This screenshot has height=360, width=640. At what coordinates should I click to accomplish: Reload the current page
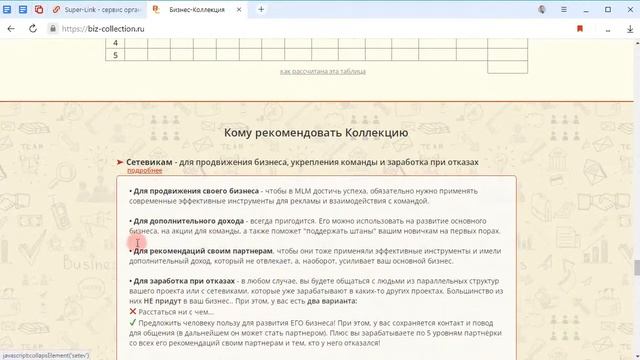click(33, 29)
